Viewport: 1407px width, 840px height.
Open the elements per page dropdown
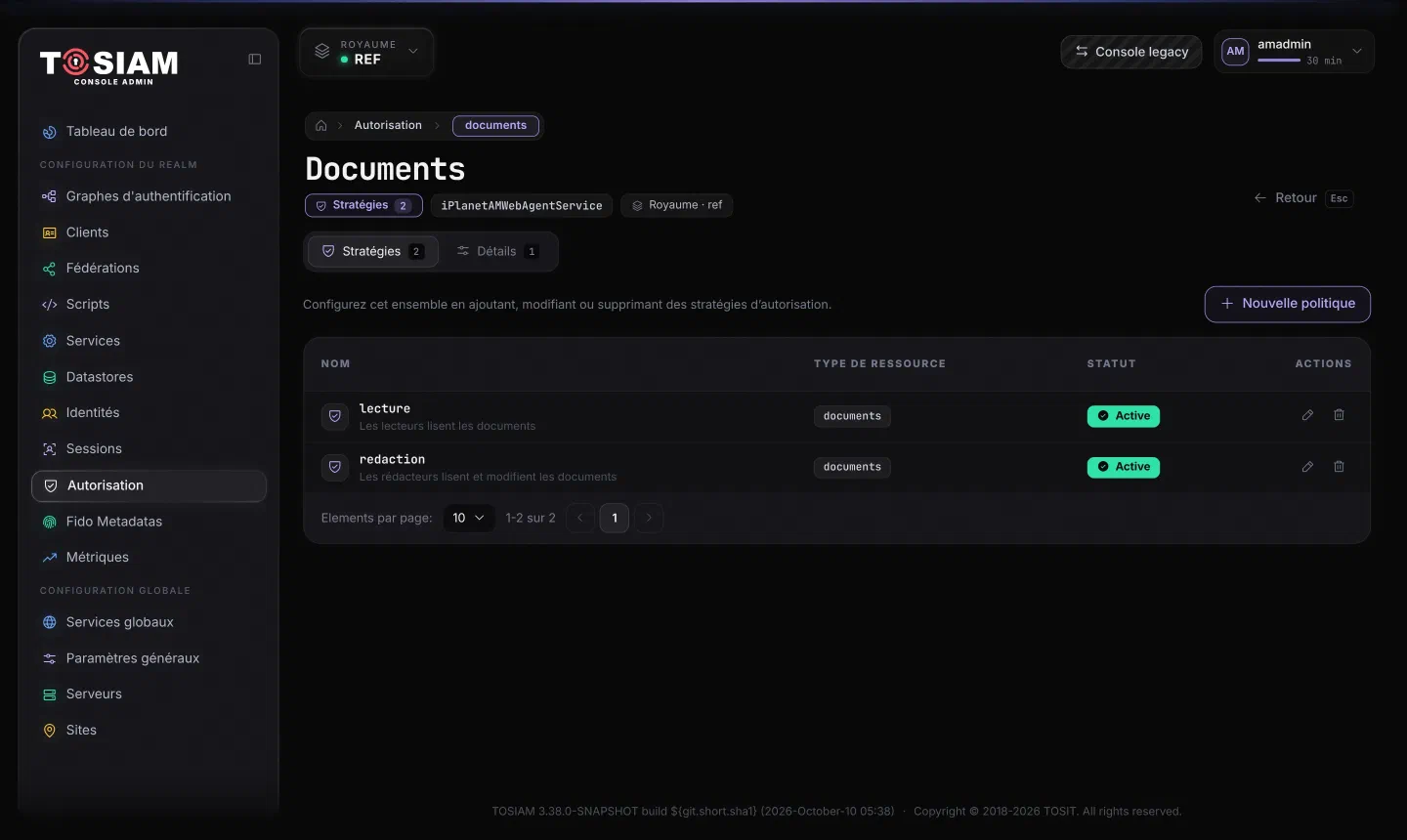[x=469, y=518]
